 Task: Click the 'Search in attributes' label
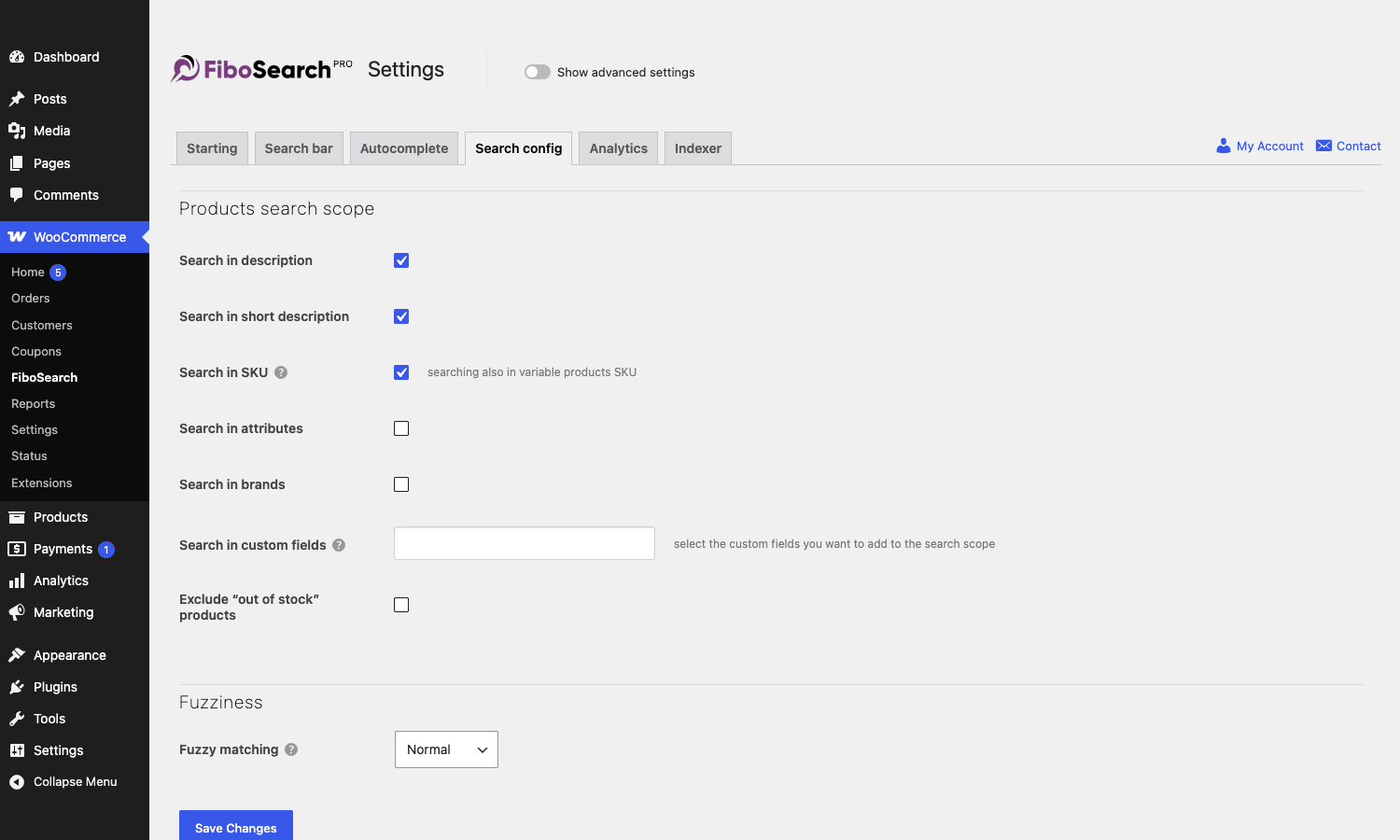click(x=241, y=428)
